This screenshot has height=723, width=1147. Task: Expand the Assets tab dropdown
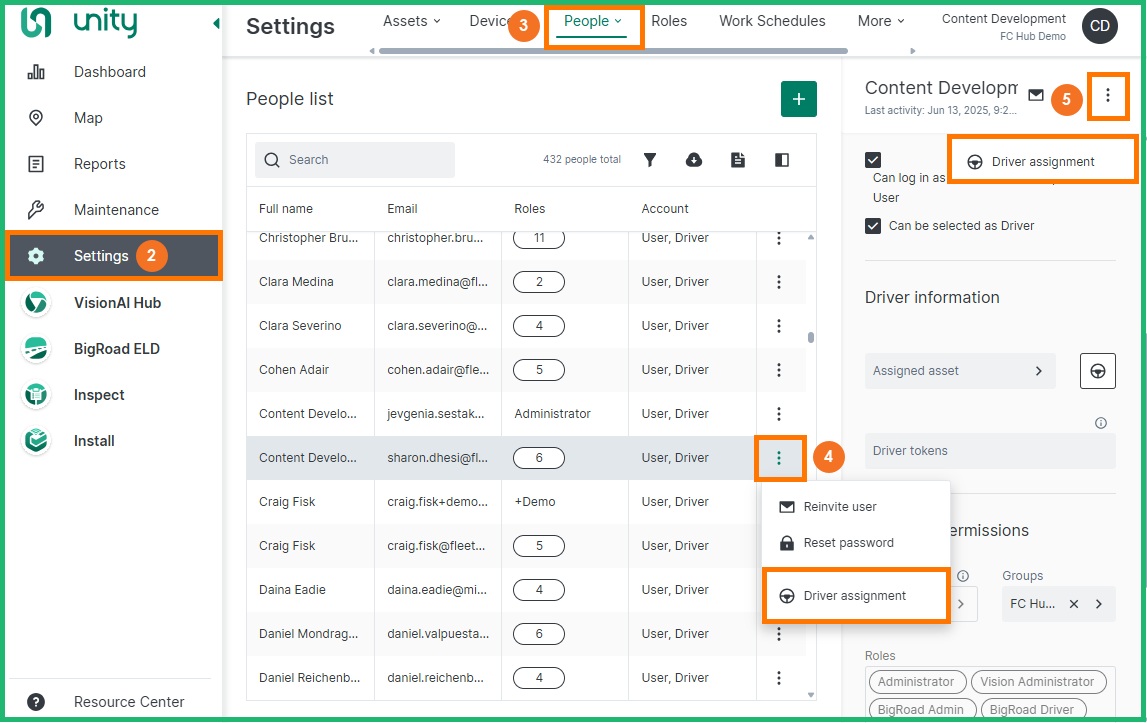pyautogui.click(x=412, y=21)
